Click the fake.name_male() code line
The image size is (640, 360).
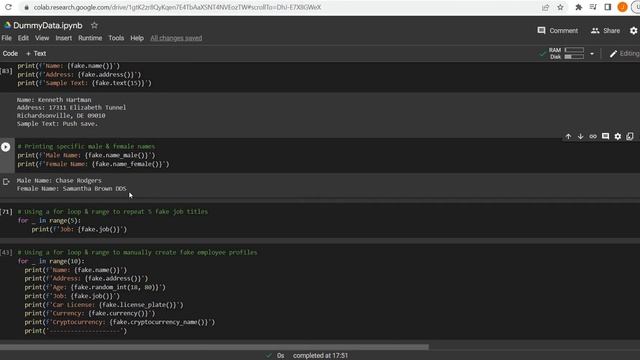pyautogui.click(x=86, y=155)
